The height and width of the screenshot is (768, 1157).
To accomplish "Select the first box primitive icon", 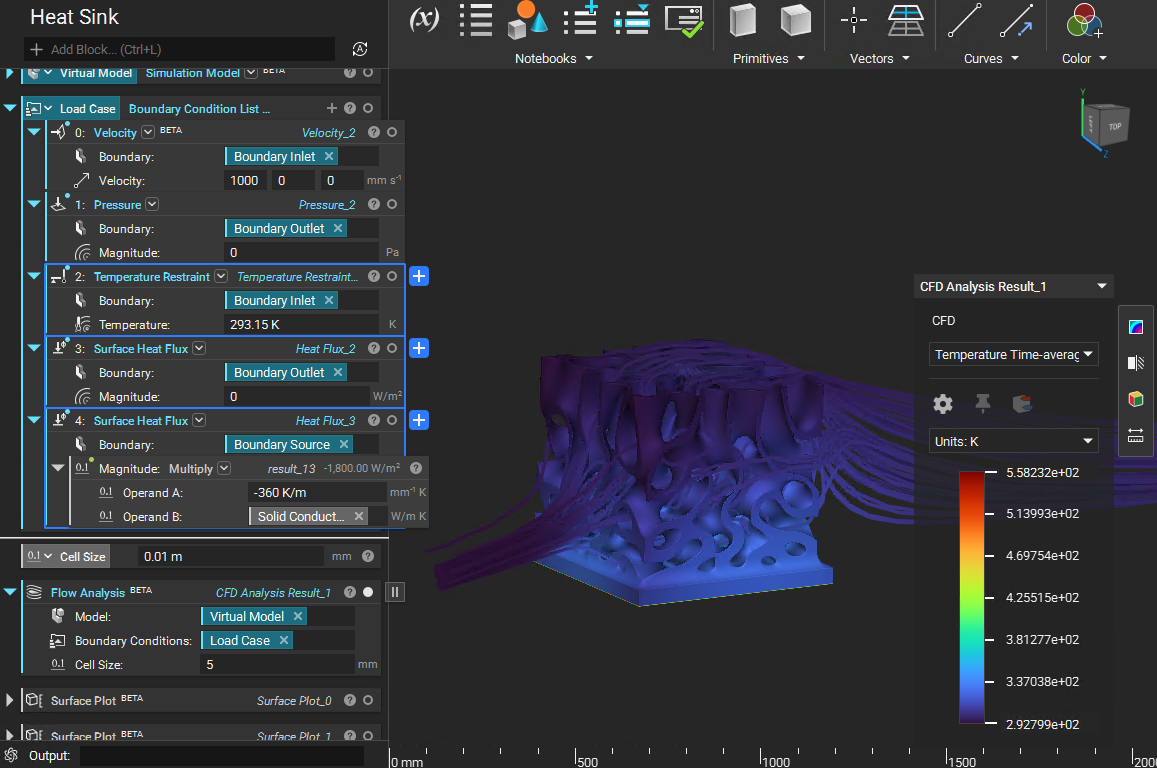I will tap(743, 20).
